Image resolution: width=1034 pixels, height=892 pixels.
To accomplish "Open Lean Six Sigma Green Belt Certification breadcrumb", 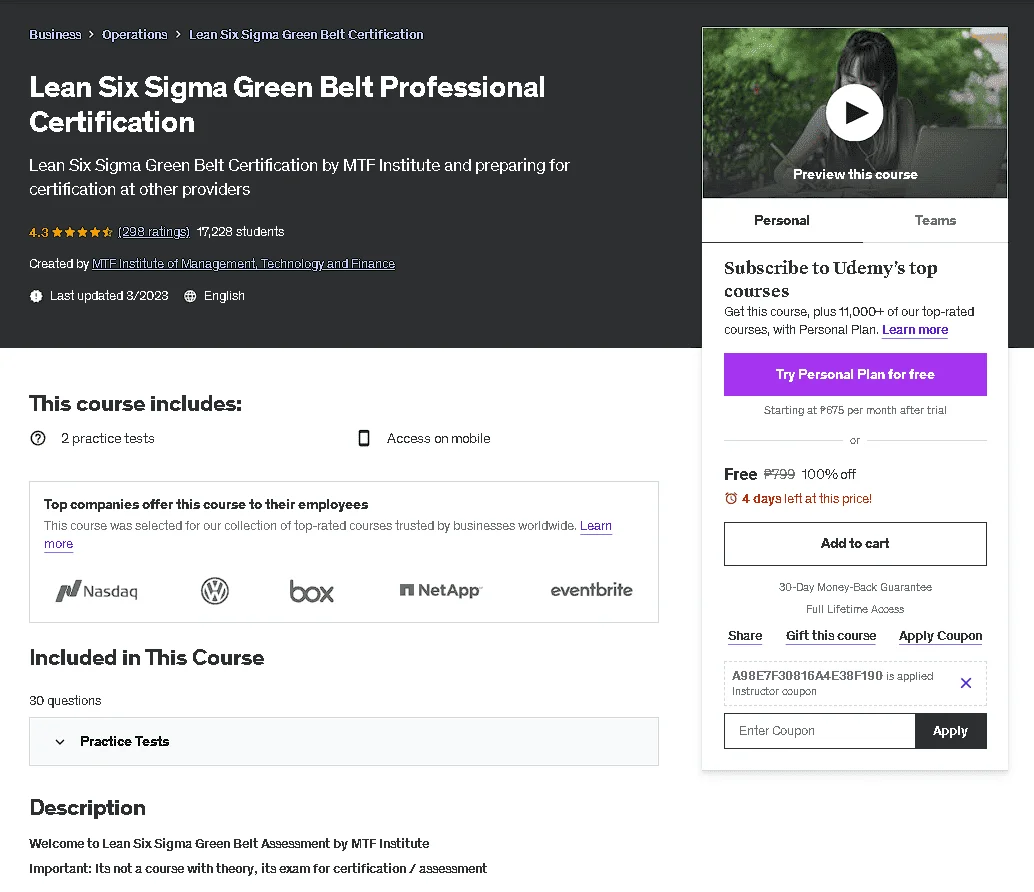I will tap(306, 34).
